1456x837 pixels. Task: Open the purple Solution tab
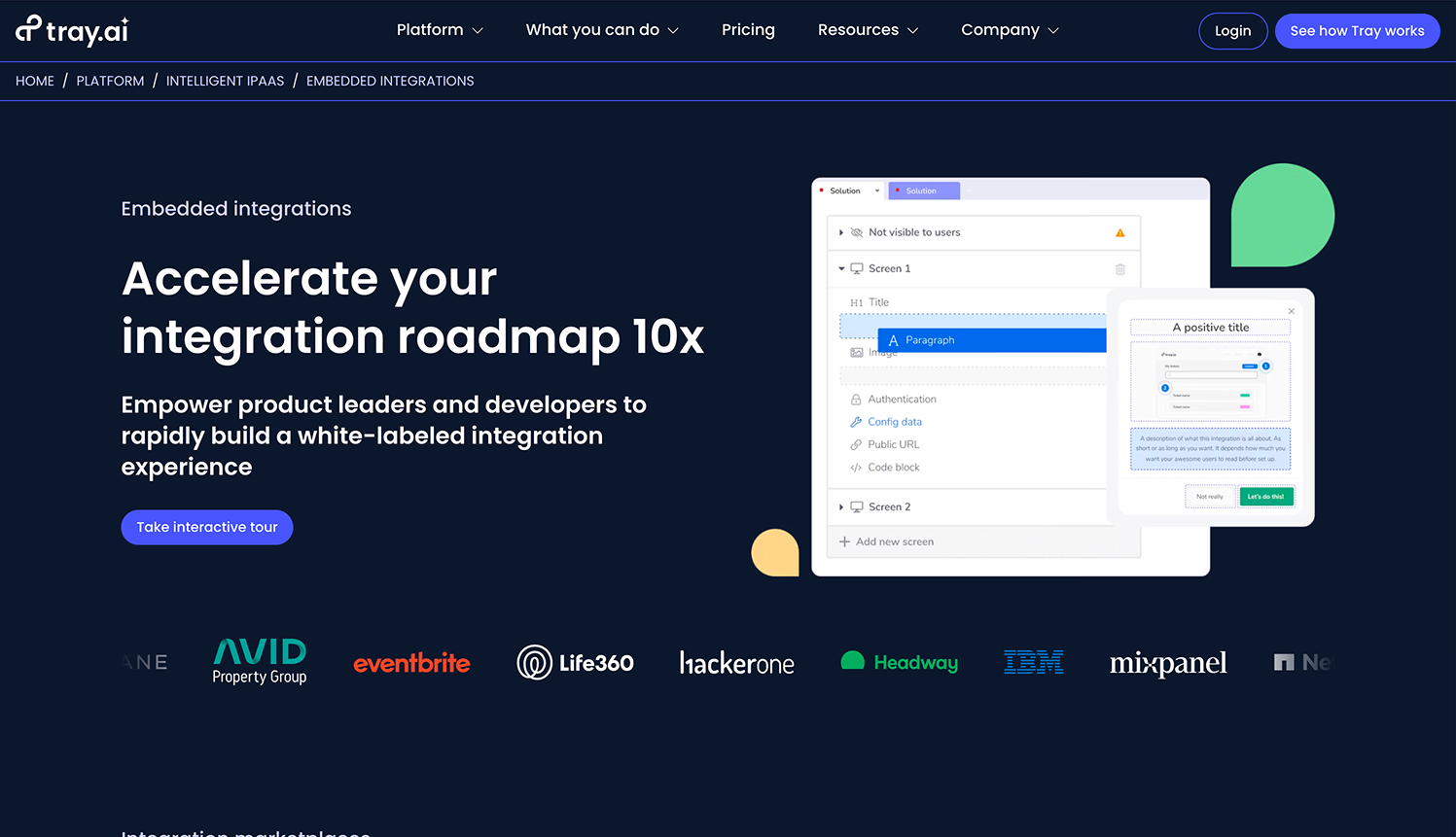pos(923,191)
